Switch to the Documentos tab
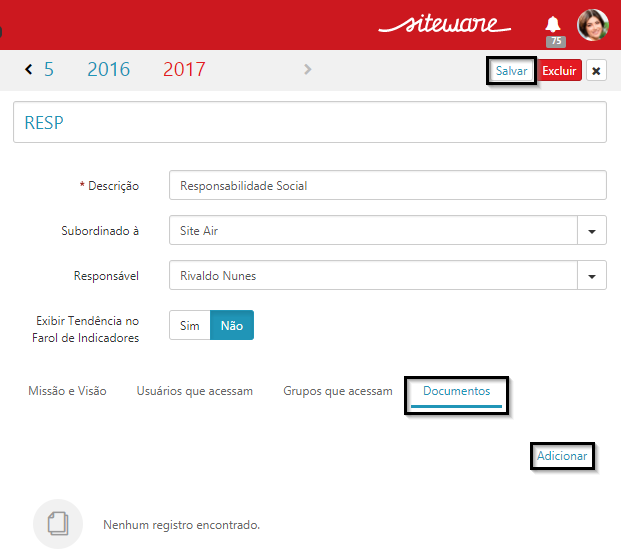This screenshot has width=621, height=549. pyautogui.click(x=456, y=391)
